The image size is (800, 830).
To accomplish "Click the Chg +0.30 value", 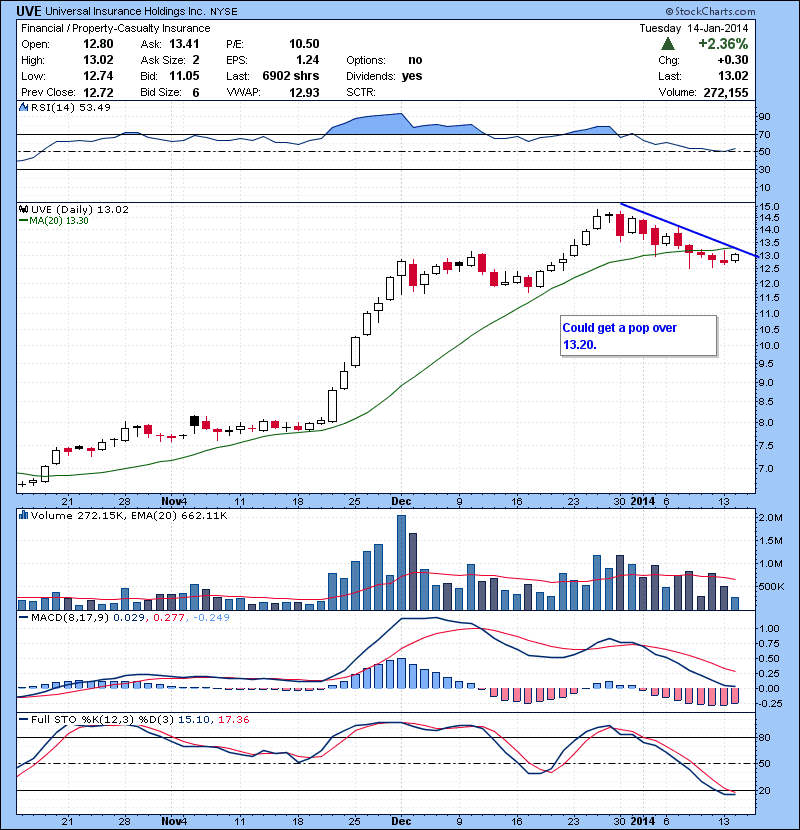I will pyautogui.click(x=733, y=60).
